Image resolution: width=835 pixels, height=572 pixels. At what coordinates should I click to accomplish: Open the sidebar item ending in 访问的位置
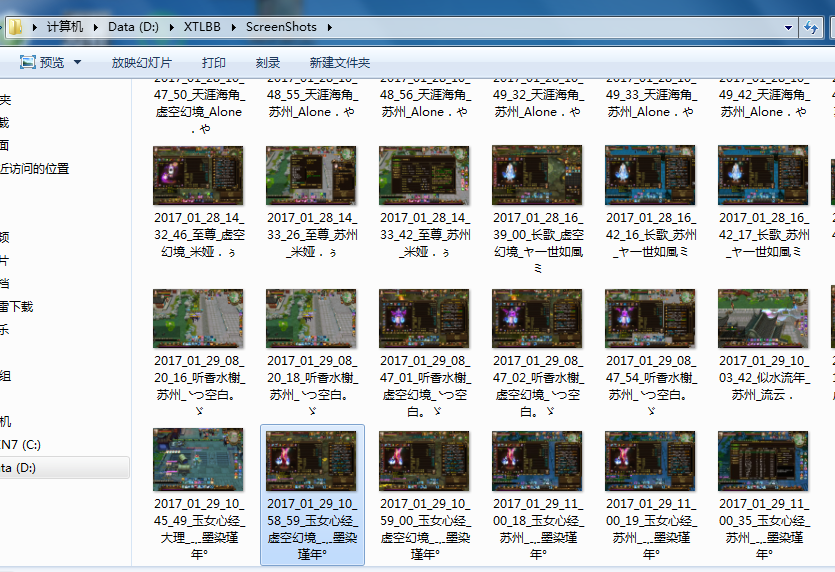(x=35, y=169)
